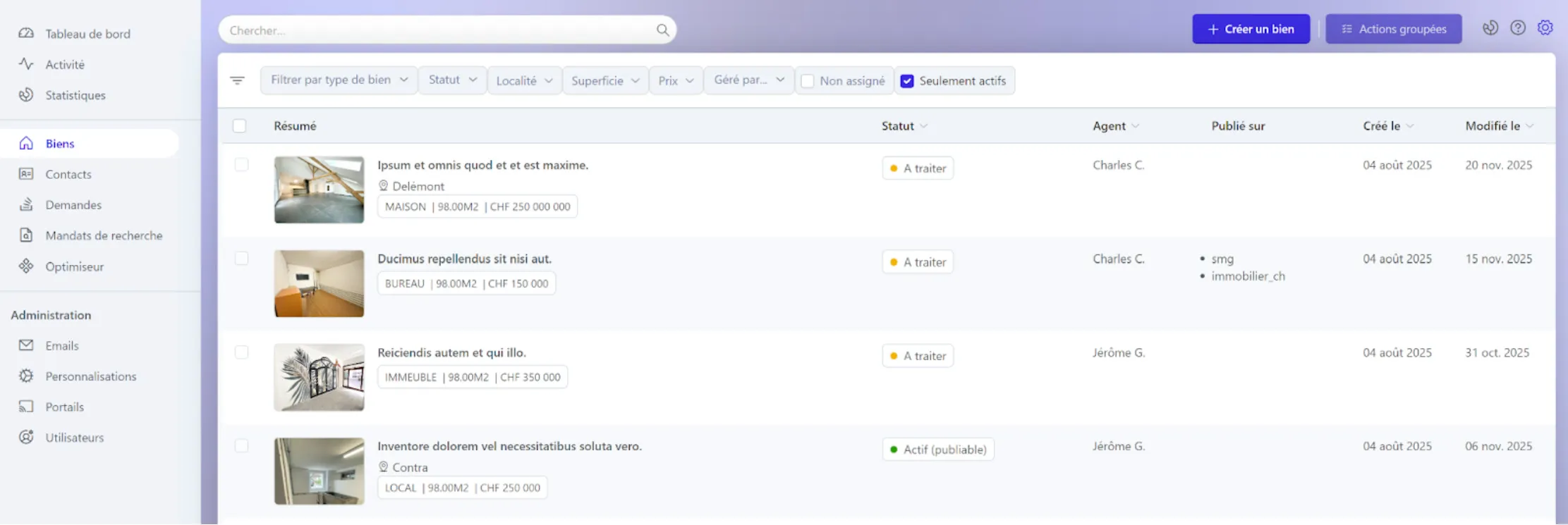This screenshot has width=1568, height=525.
Task: Click Résumé column header
Action: coord(295,126)
